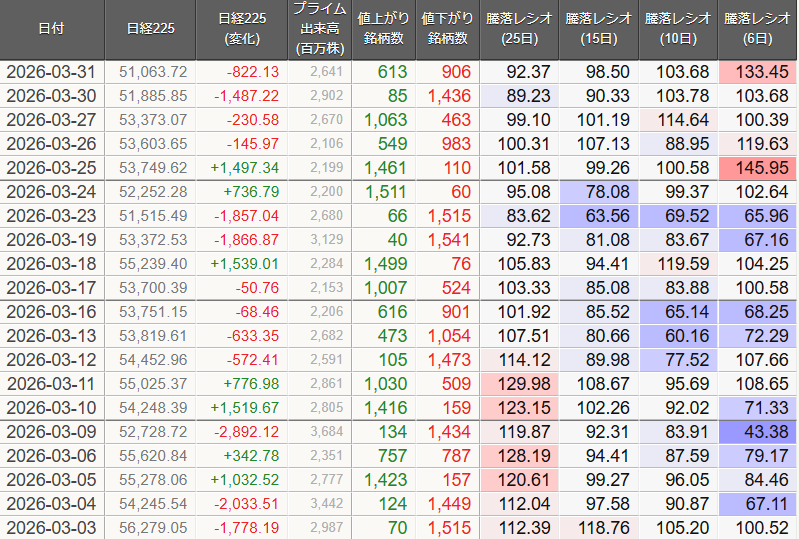Click the プライム出来高 column header

(x=319, y=28)
